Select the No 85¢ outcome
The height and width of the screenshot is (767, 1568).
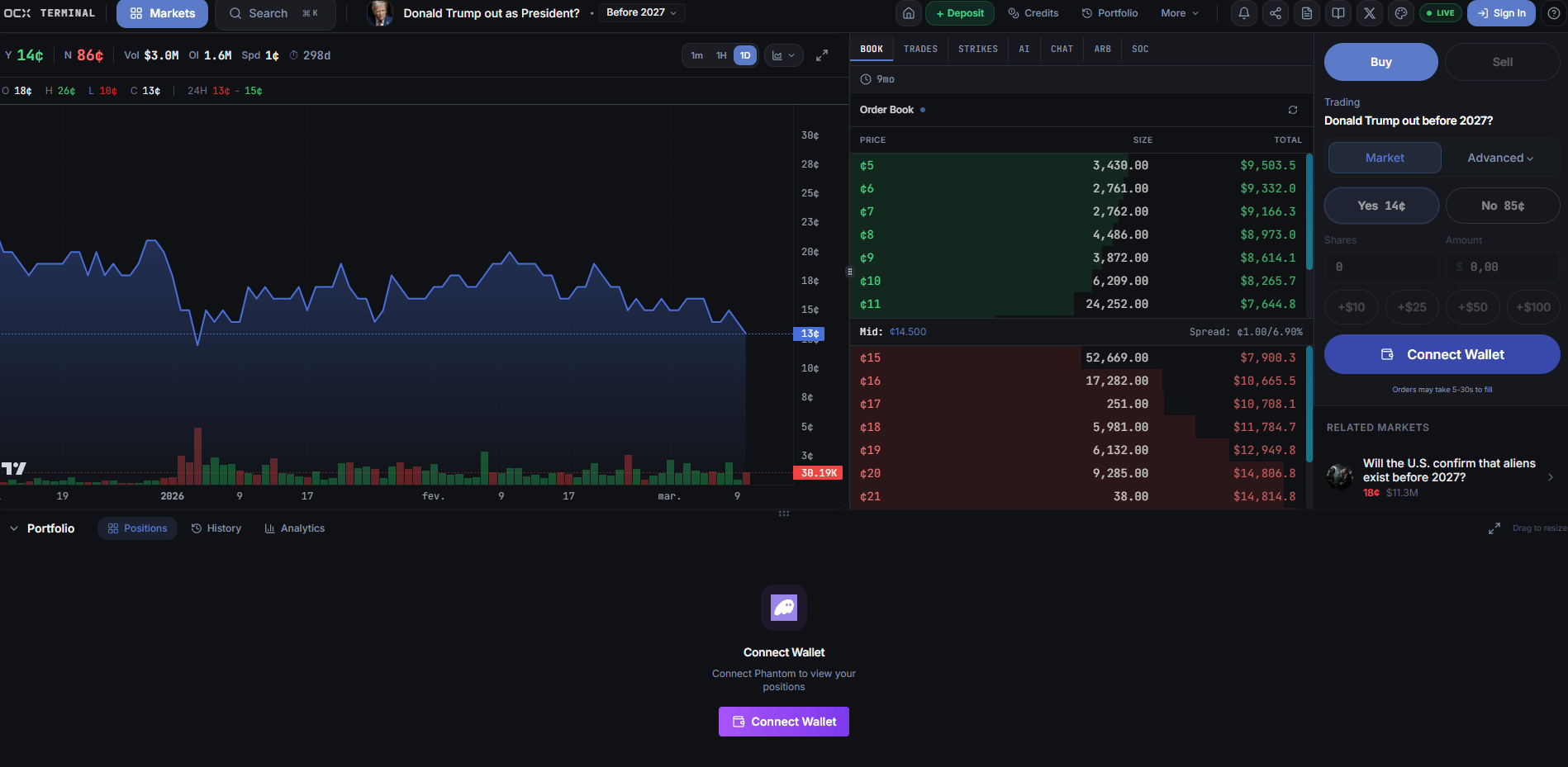tap(1503, 206)
